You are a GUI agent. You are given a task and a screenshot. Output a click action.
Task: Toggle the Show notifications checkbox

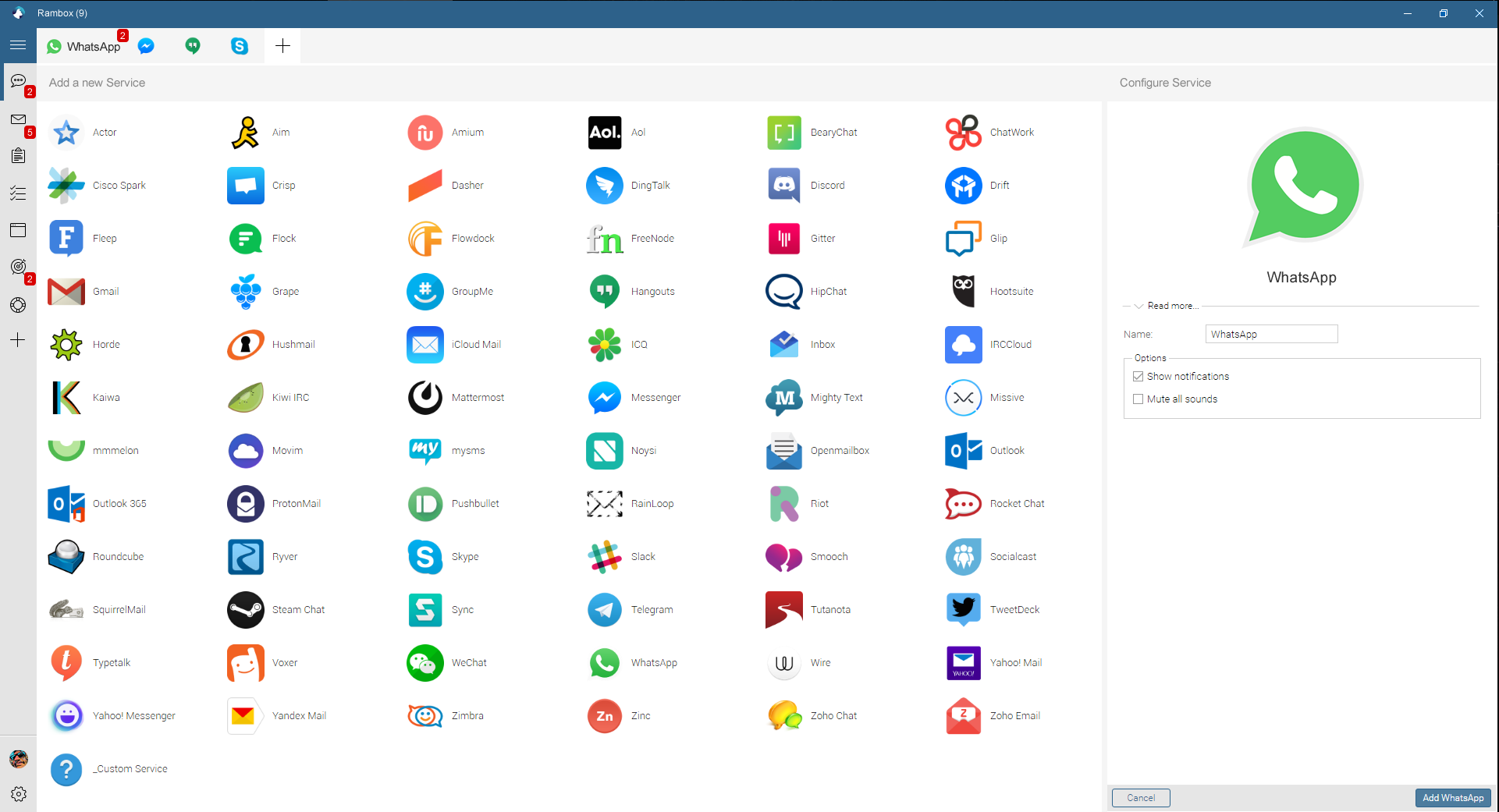point(1138,377)
